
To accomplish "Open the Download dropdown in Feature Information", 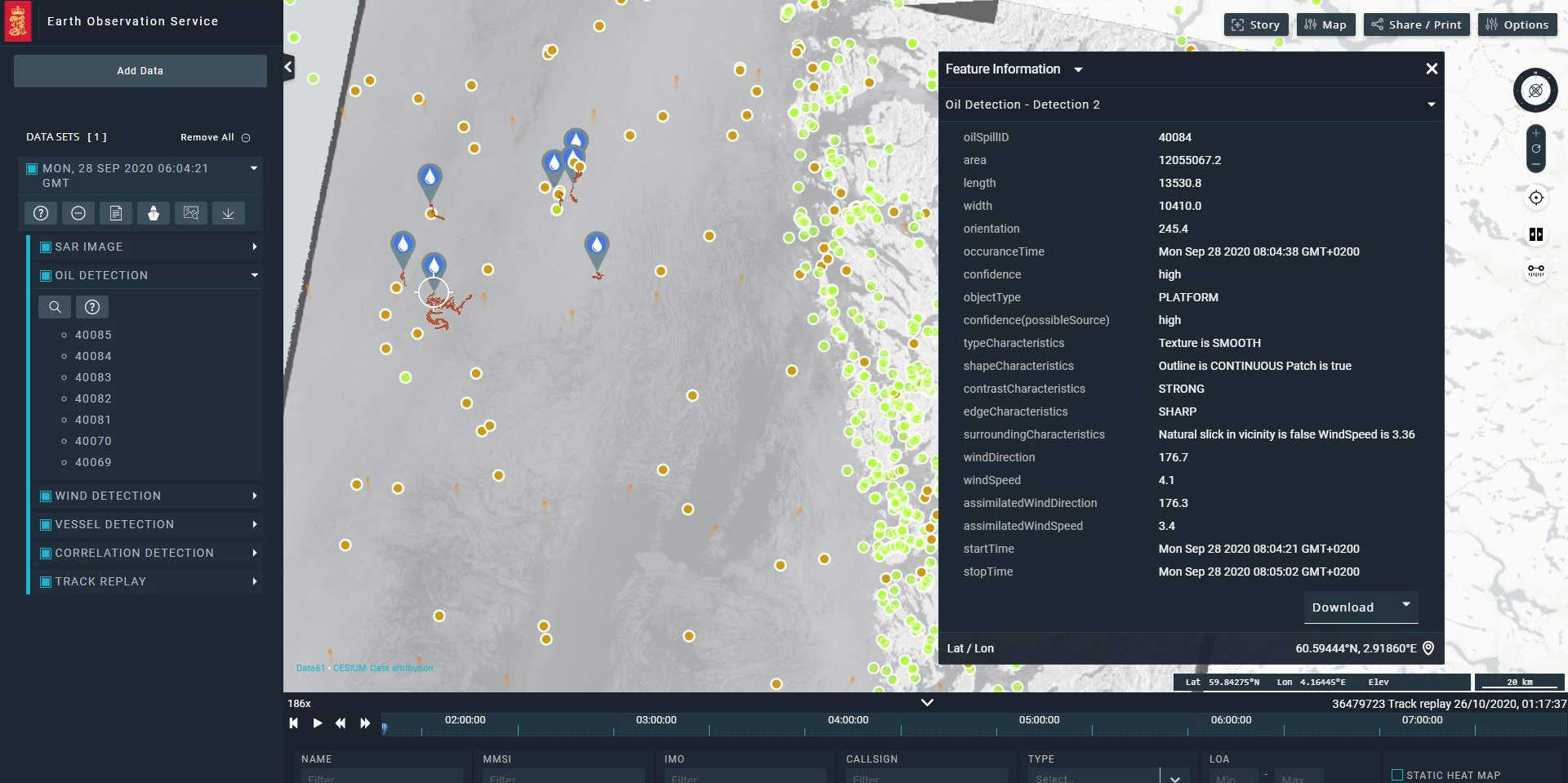I will coord(1406,605).
